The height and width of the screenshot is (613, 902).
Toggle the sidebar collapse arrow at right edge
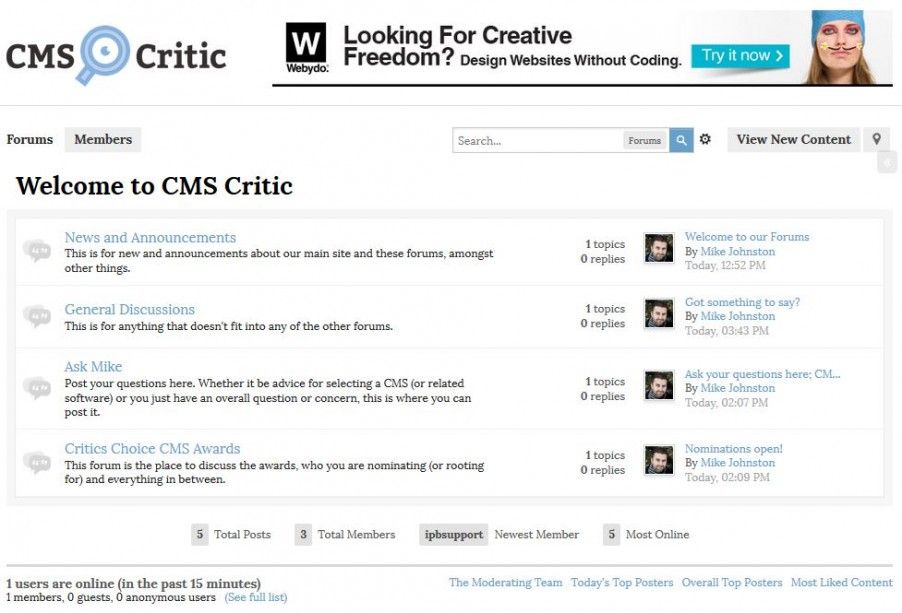point(887,163)
